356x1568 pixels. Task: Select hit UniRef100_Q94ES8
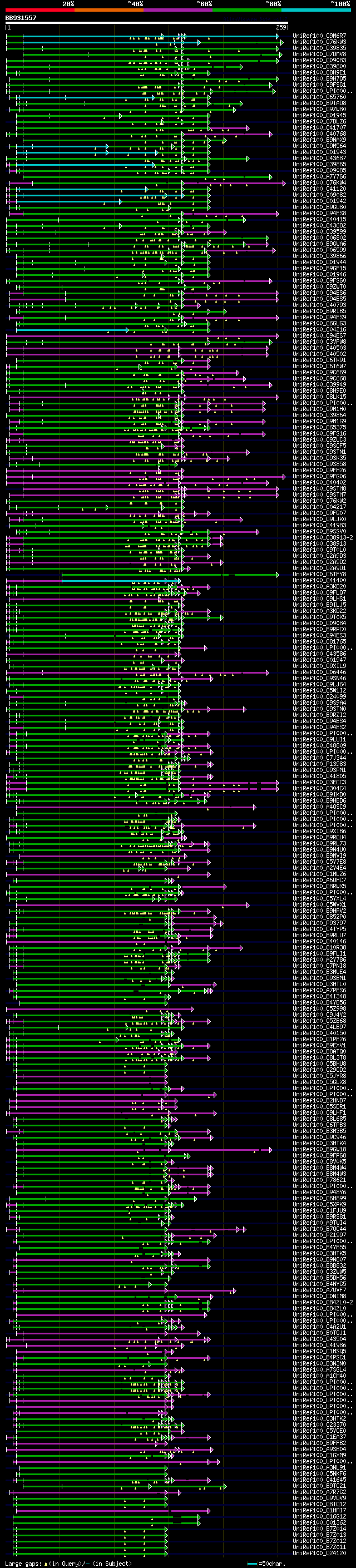(x=319, y=213)
